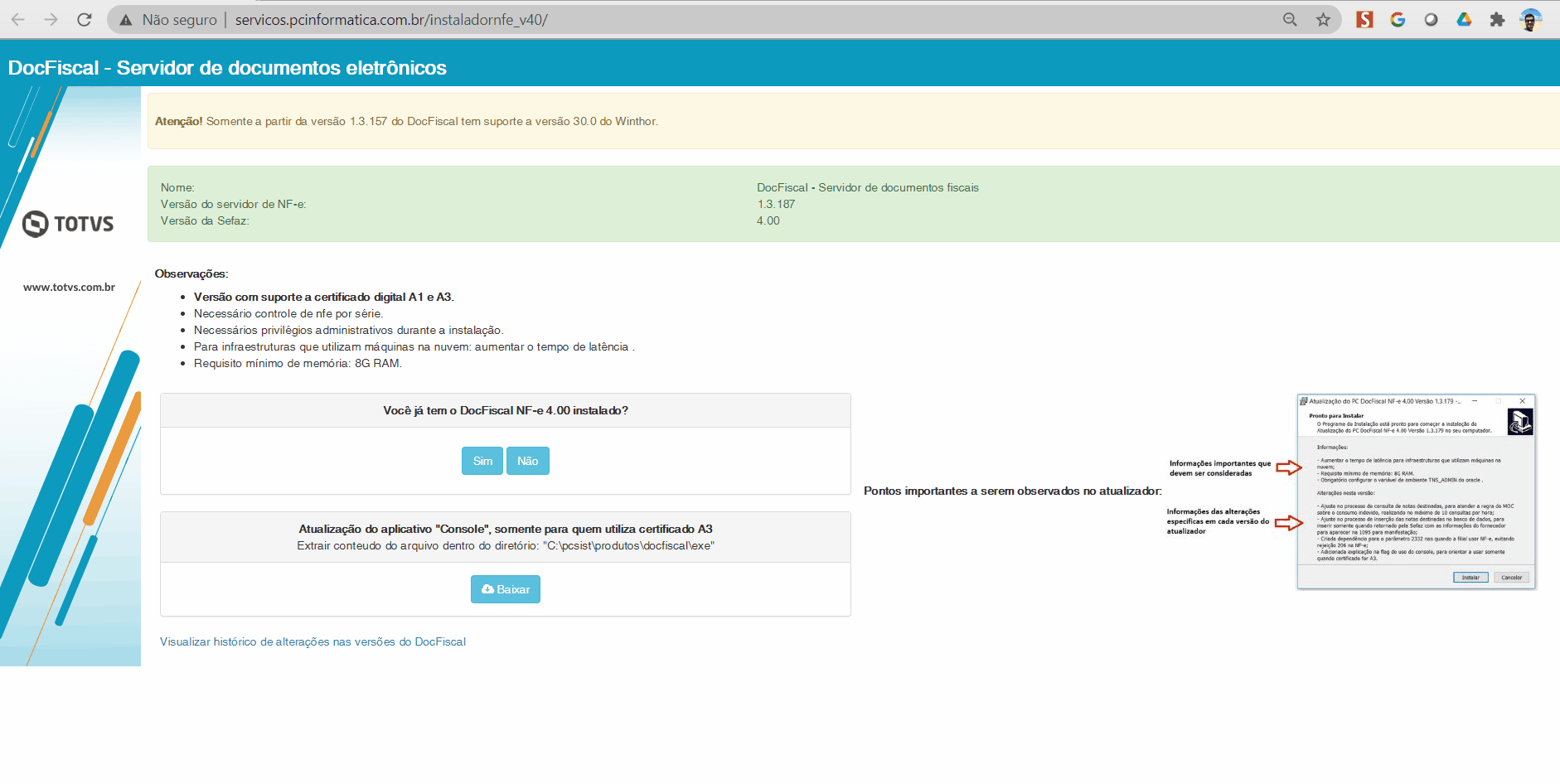Click 'Atualização do aplicativo "Console"' heading
This screenshot has width=1560, height=784.
pyautogui.click(x=506, y=529)
